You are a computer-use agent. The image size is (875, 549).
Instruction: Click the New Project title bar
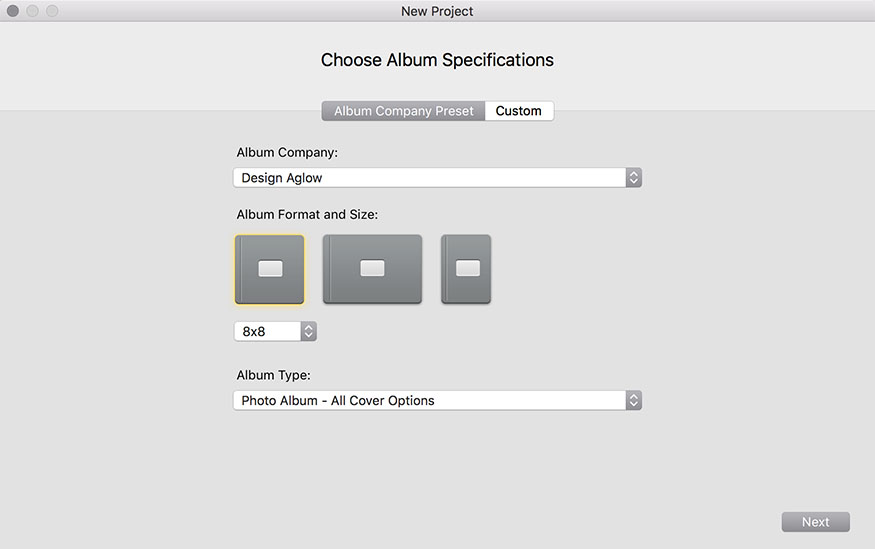[438, 11]
